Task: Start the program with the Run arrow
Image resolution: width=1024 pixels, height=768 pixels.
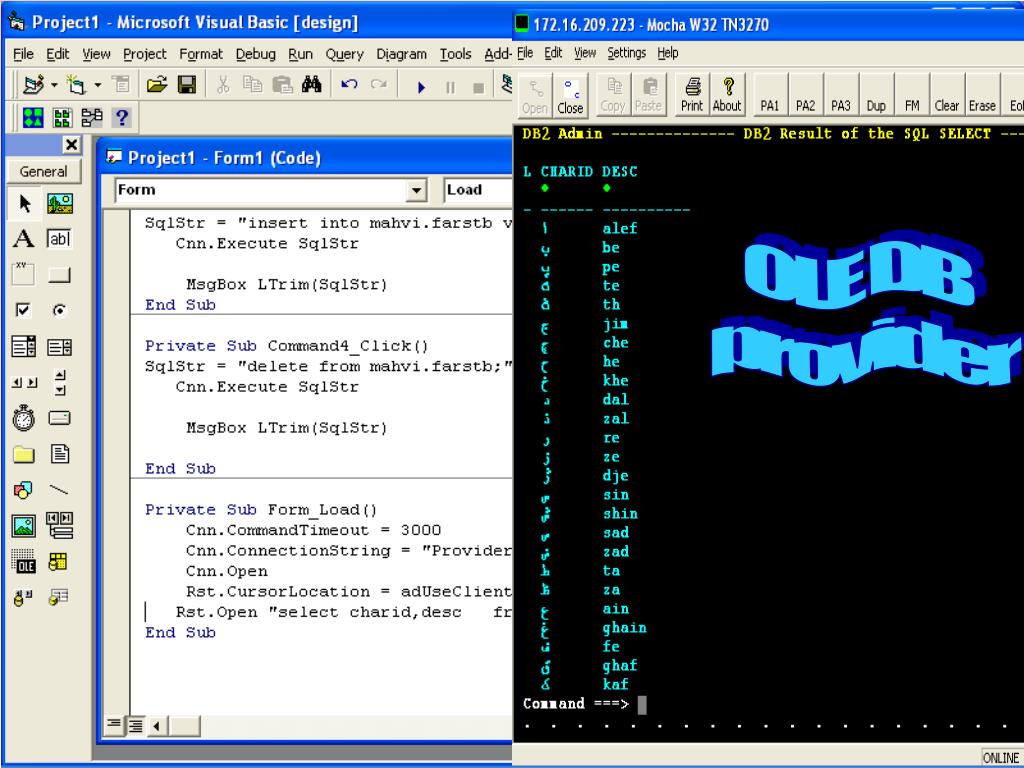Action: (421, 87)
